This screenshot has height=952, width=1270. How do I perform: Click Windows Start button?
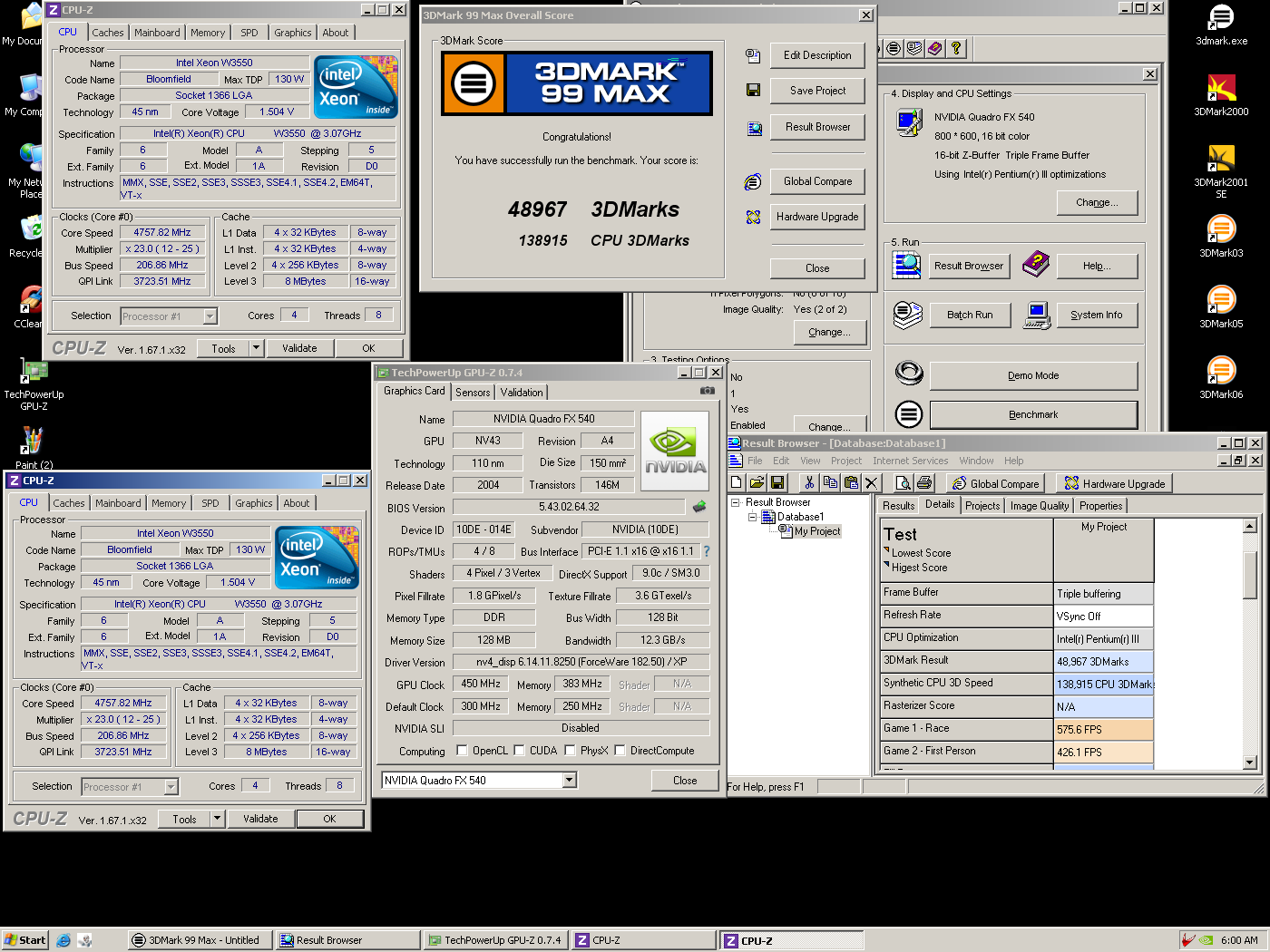(24, 940)
